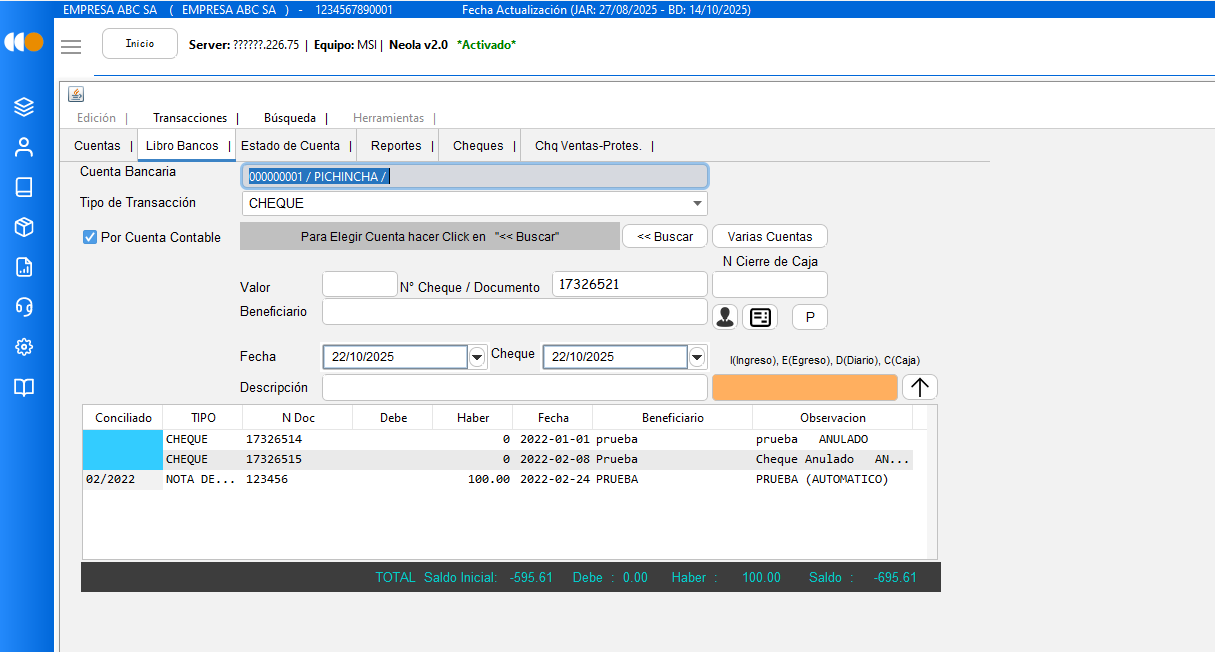Uncheck the Por Cuenta Contable checkbox
Viewport: 1215px width, 652px height.
[90, 237]
